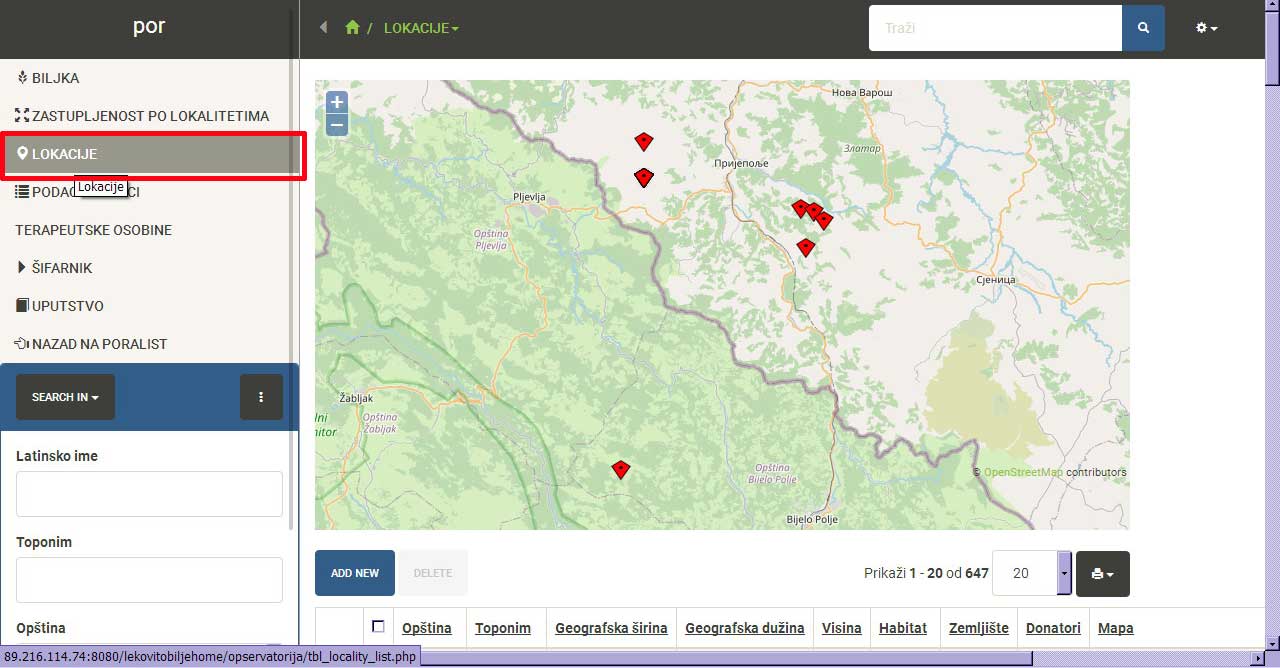Click the red map marker near Bijelo Polje
This screenshot has height=668, width=1280.
click(621, 469)
